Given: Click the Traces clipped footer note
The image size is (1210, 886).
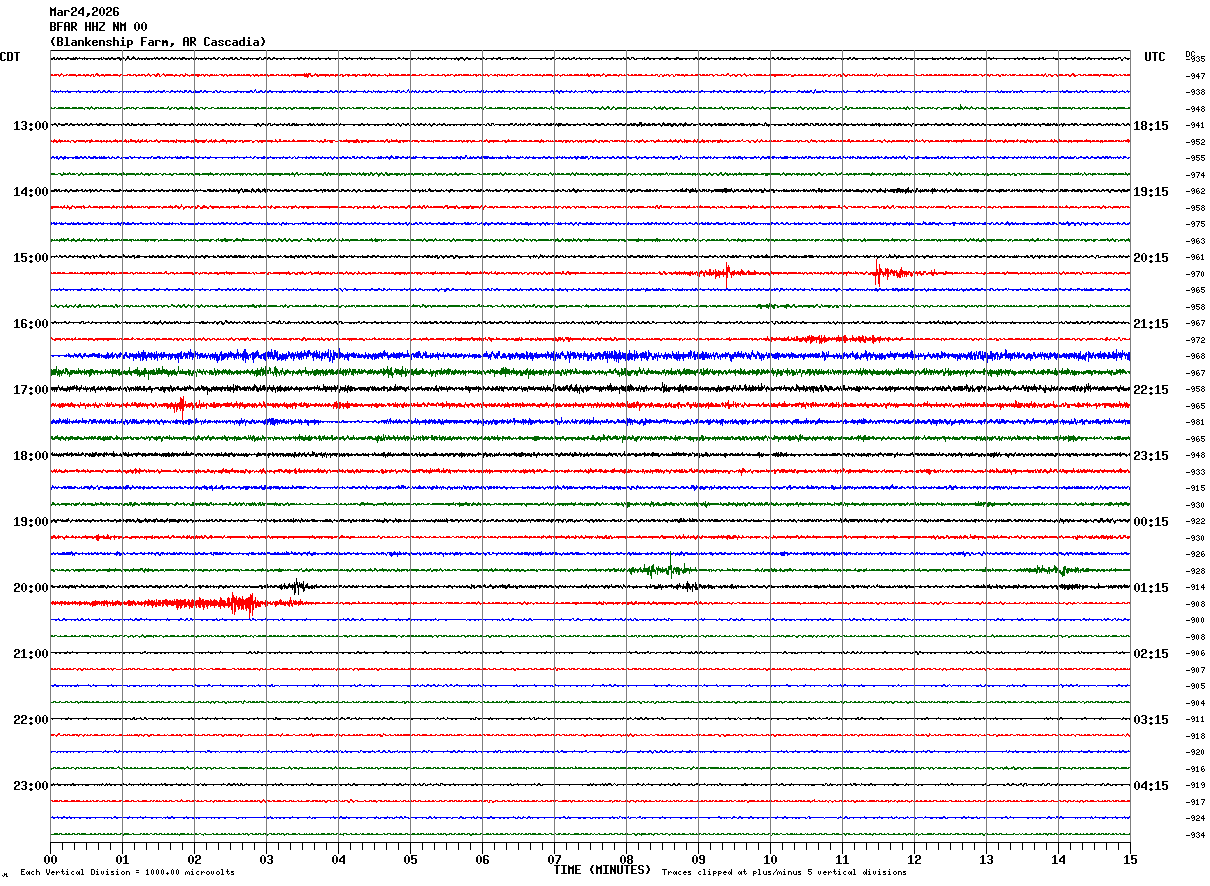Looking at the screenshot, I should [x=784, y=872].
